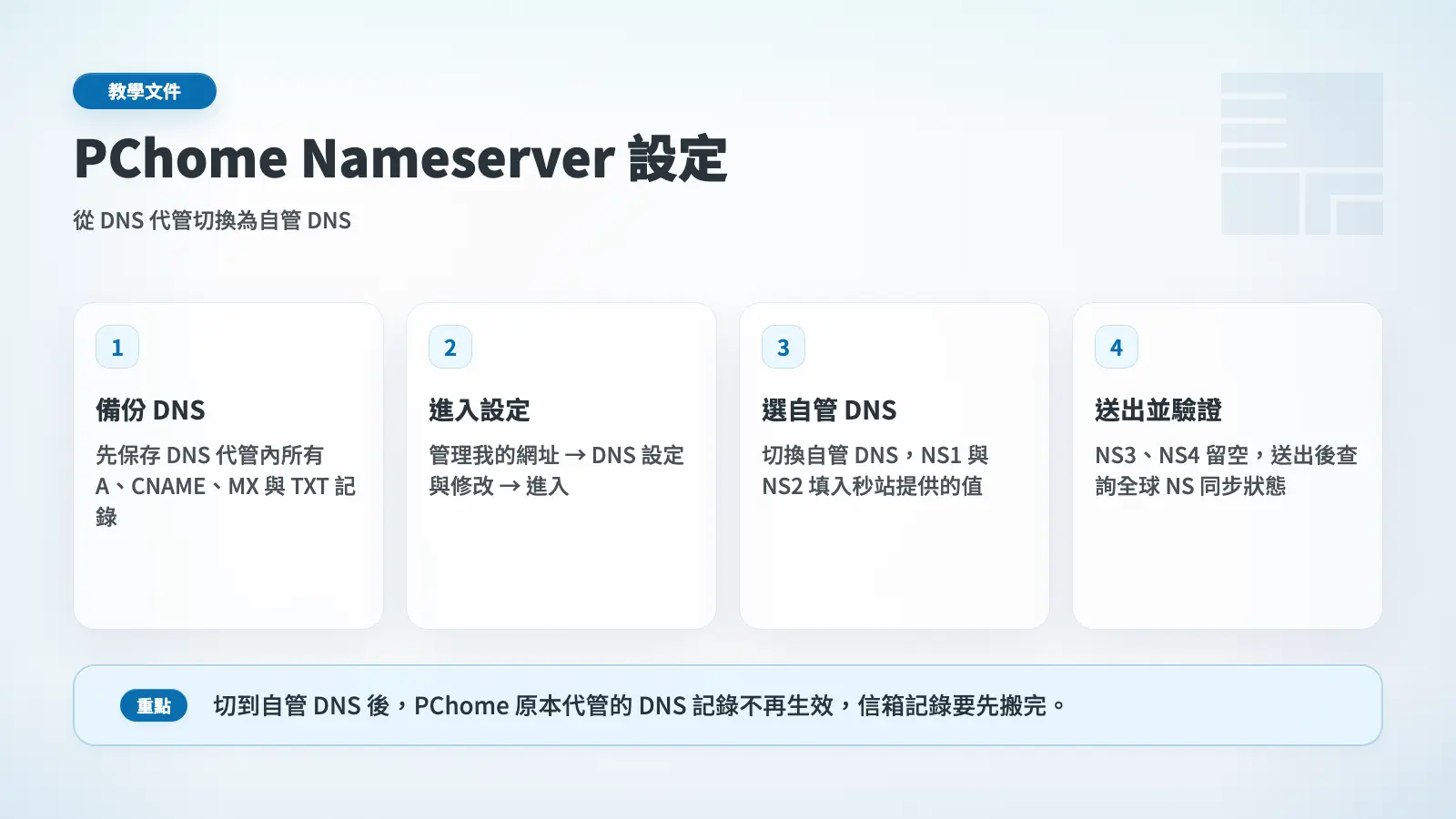Select the 備份 DNS heading
The height and width of the screenshot is (819, 1456).
tap(151, 410)
